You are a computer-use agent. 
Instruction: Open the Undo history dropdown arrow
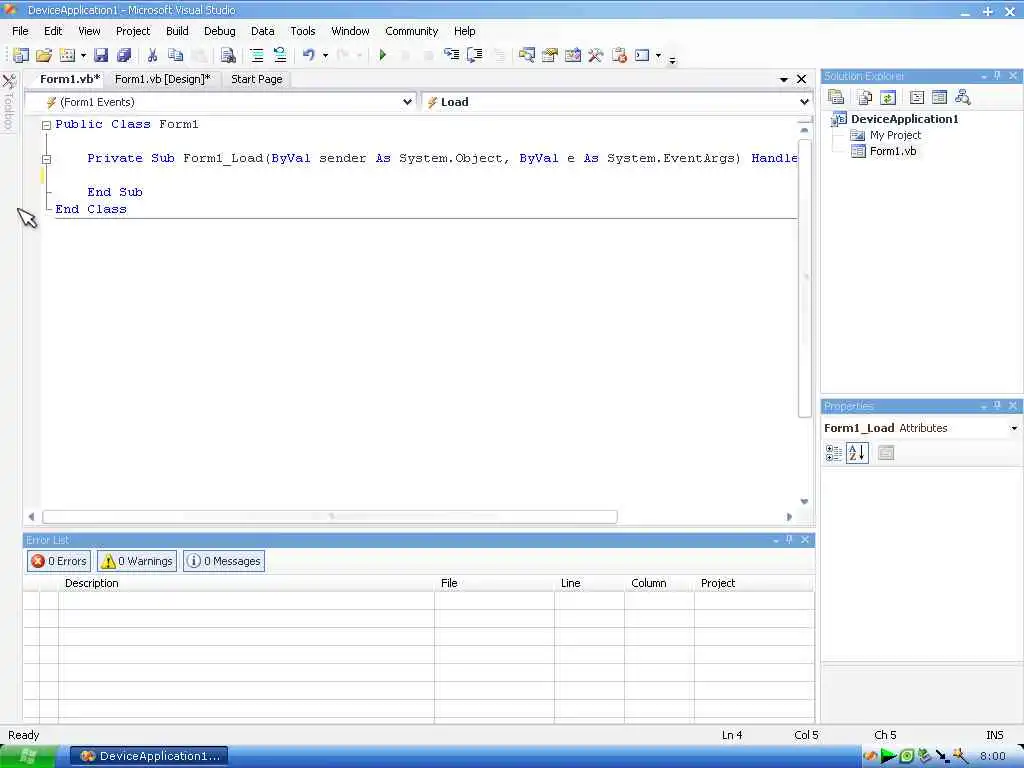[325, 56]
